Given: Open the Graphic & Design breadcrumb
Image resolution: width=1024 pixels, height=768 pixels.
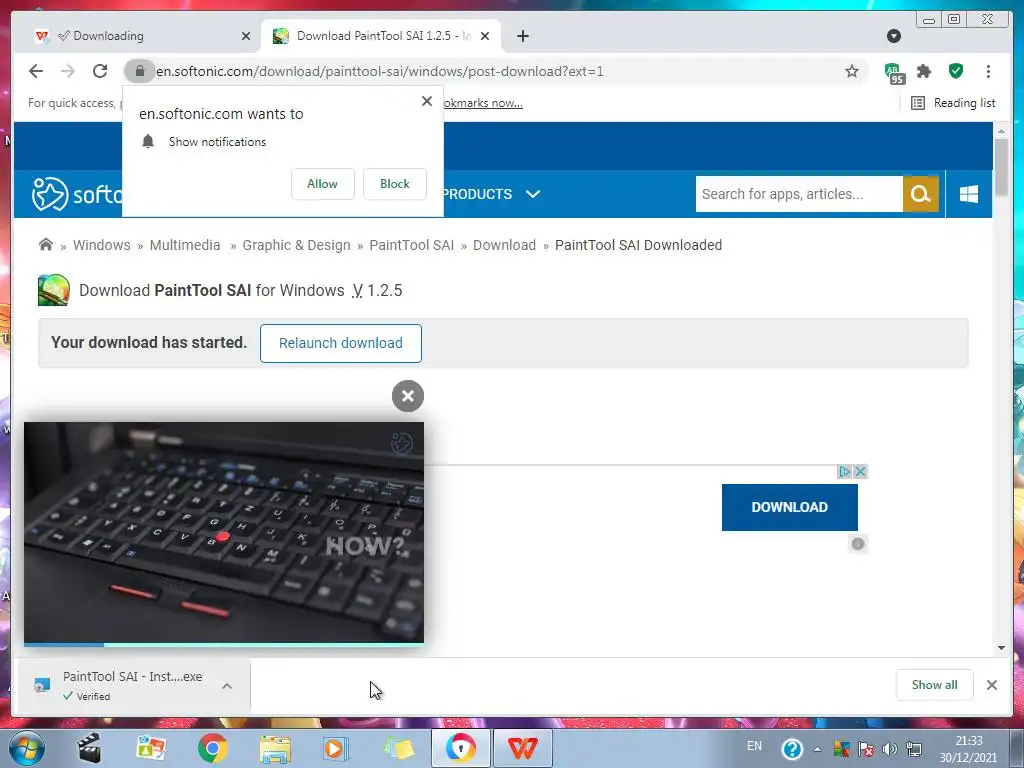Looking at the screenshot, I should click(x=296, y=245).
